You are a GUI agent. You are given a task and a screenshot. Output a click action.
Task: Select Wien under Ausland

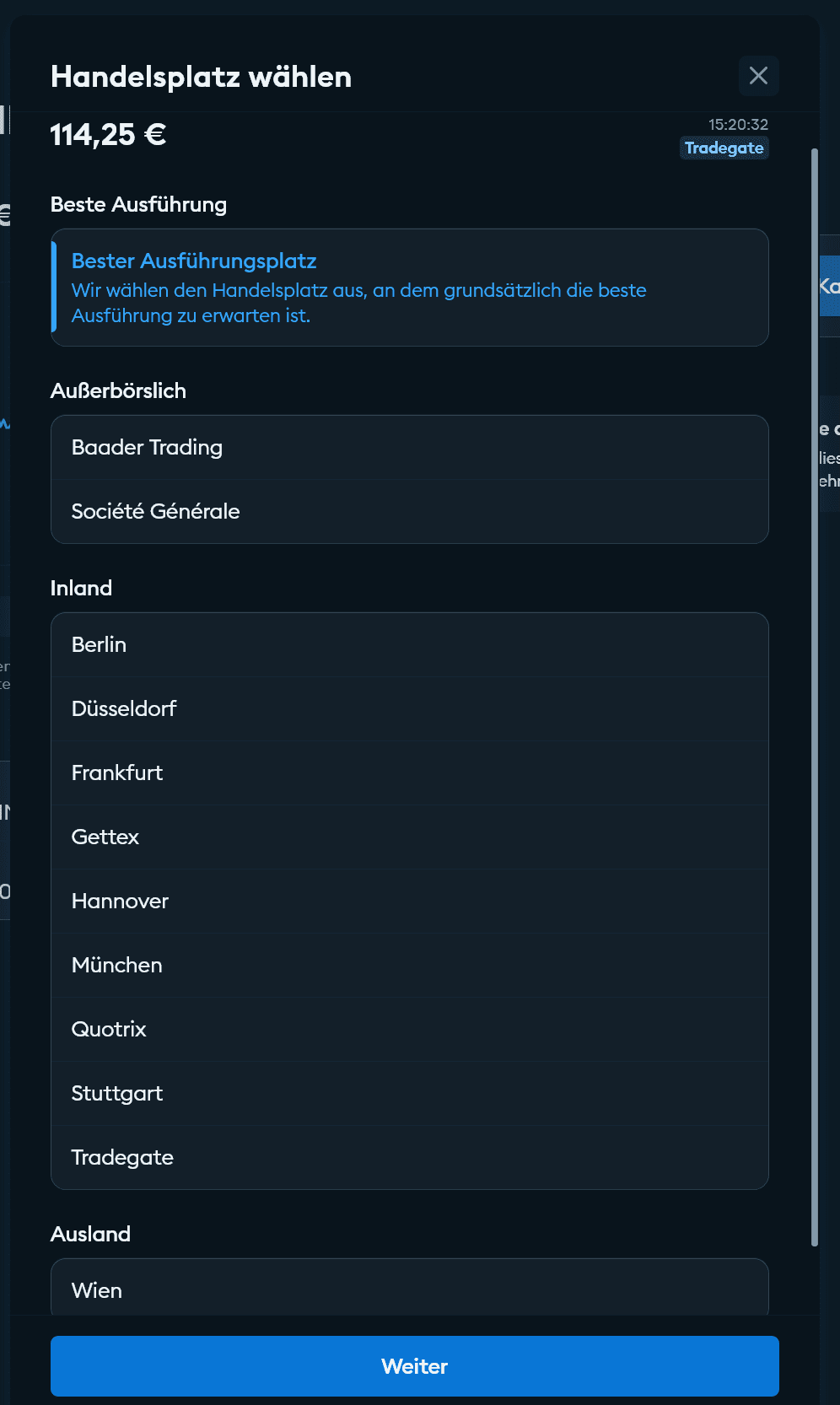click(x=409, y=1289)
